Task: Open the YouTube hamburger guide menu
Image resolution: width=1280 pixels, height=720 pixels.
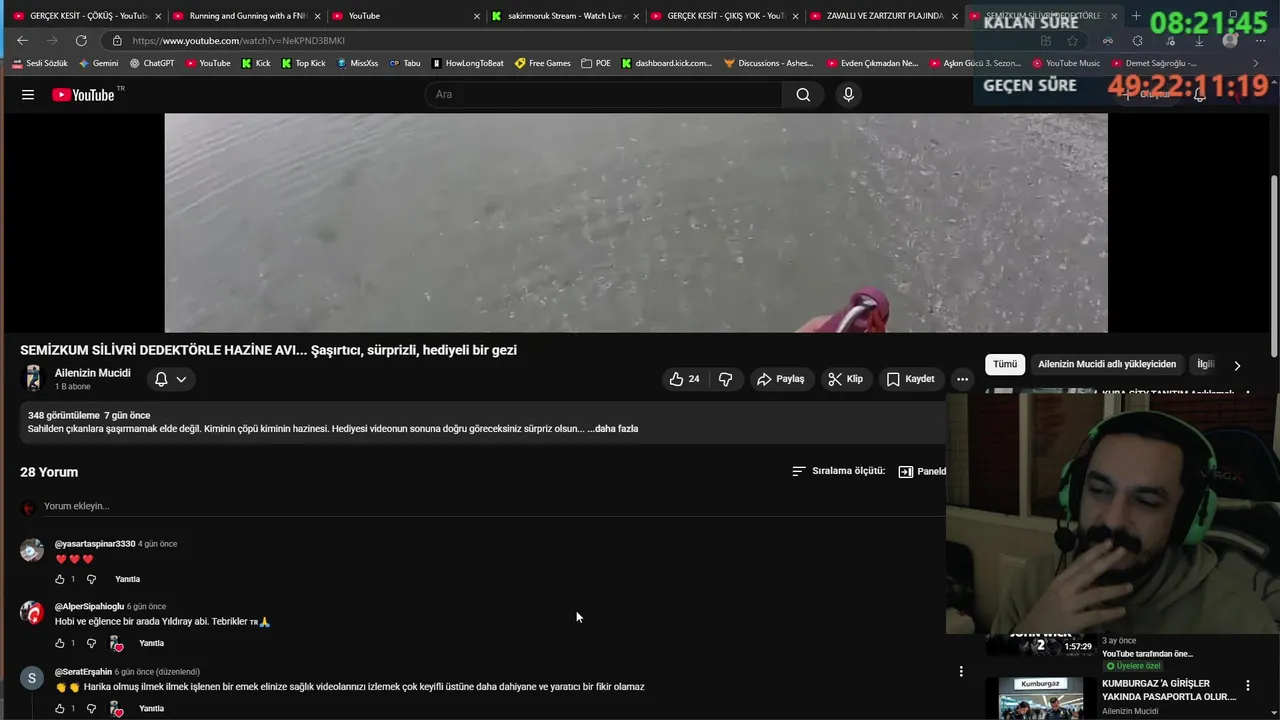Action: (x=28, y=95)
